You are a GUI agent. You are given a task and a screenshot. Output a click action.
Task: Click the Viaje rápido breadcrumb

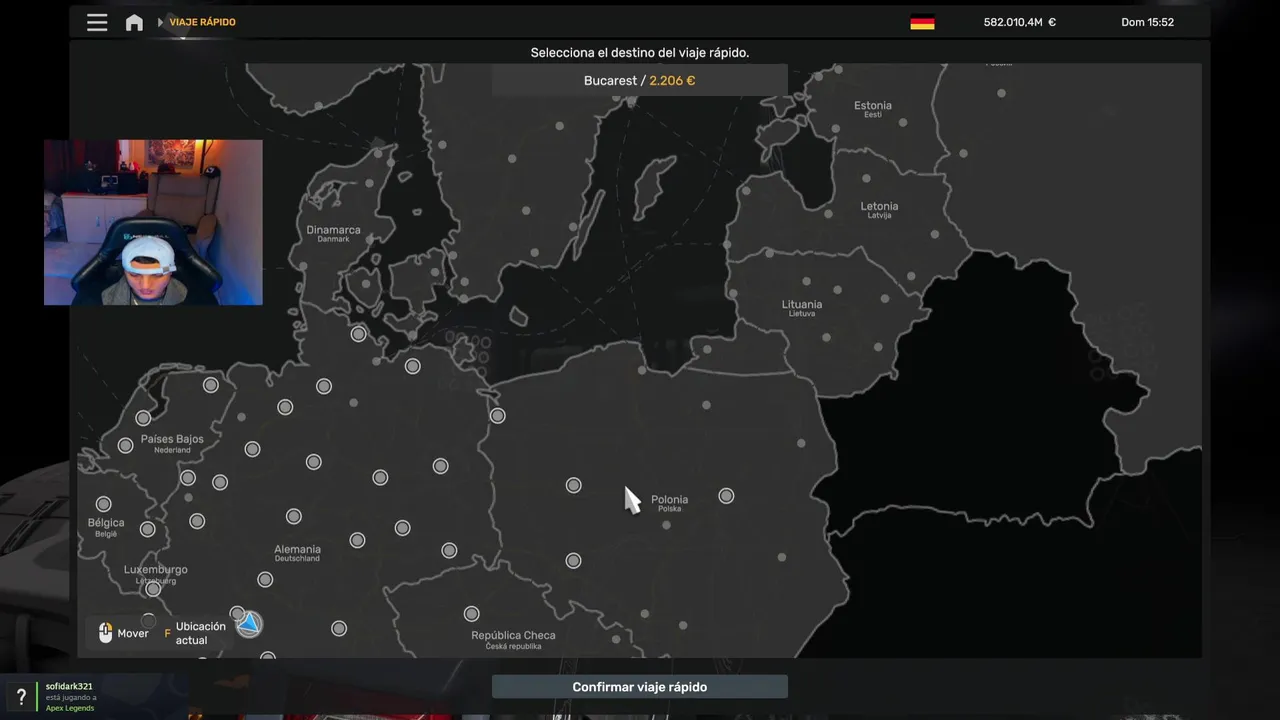[x=203, y=22]
